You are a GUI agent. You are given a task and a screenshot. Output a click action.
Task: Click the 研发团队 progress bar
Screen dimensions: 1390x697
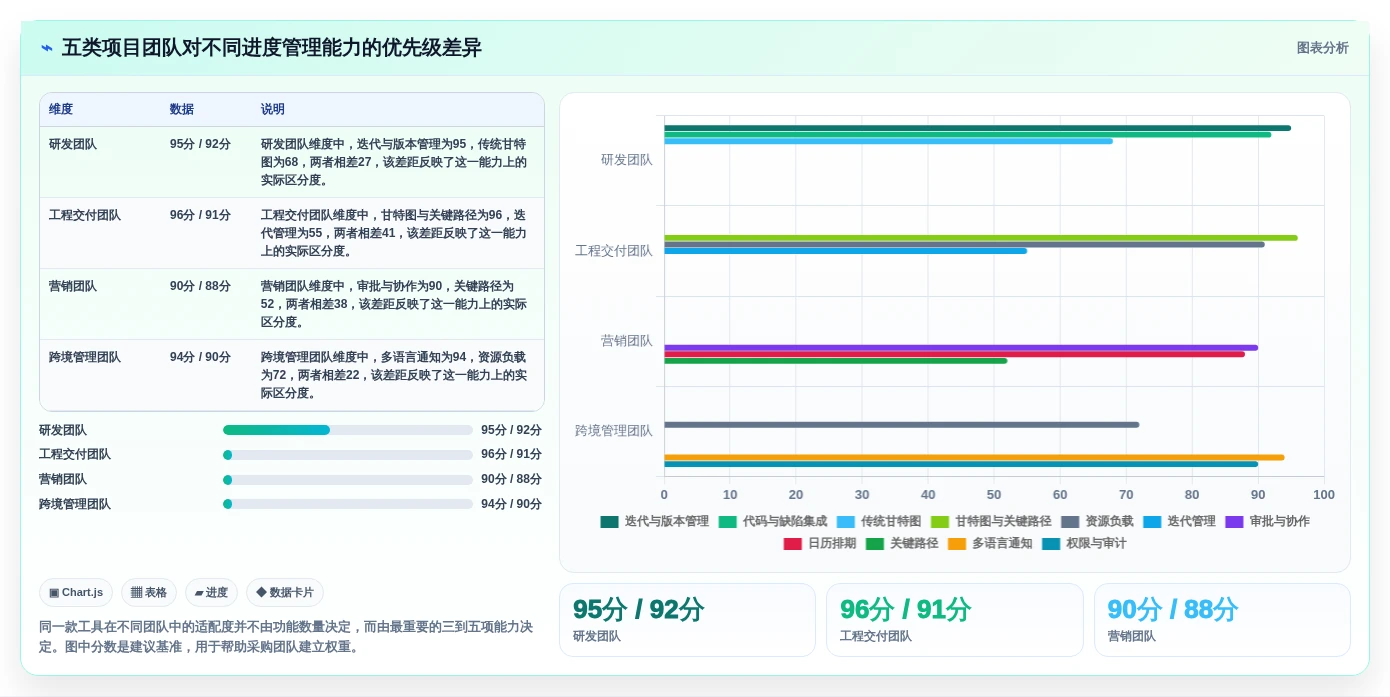(348, 430)
